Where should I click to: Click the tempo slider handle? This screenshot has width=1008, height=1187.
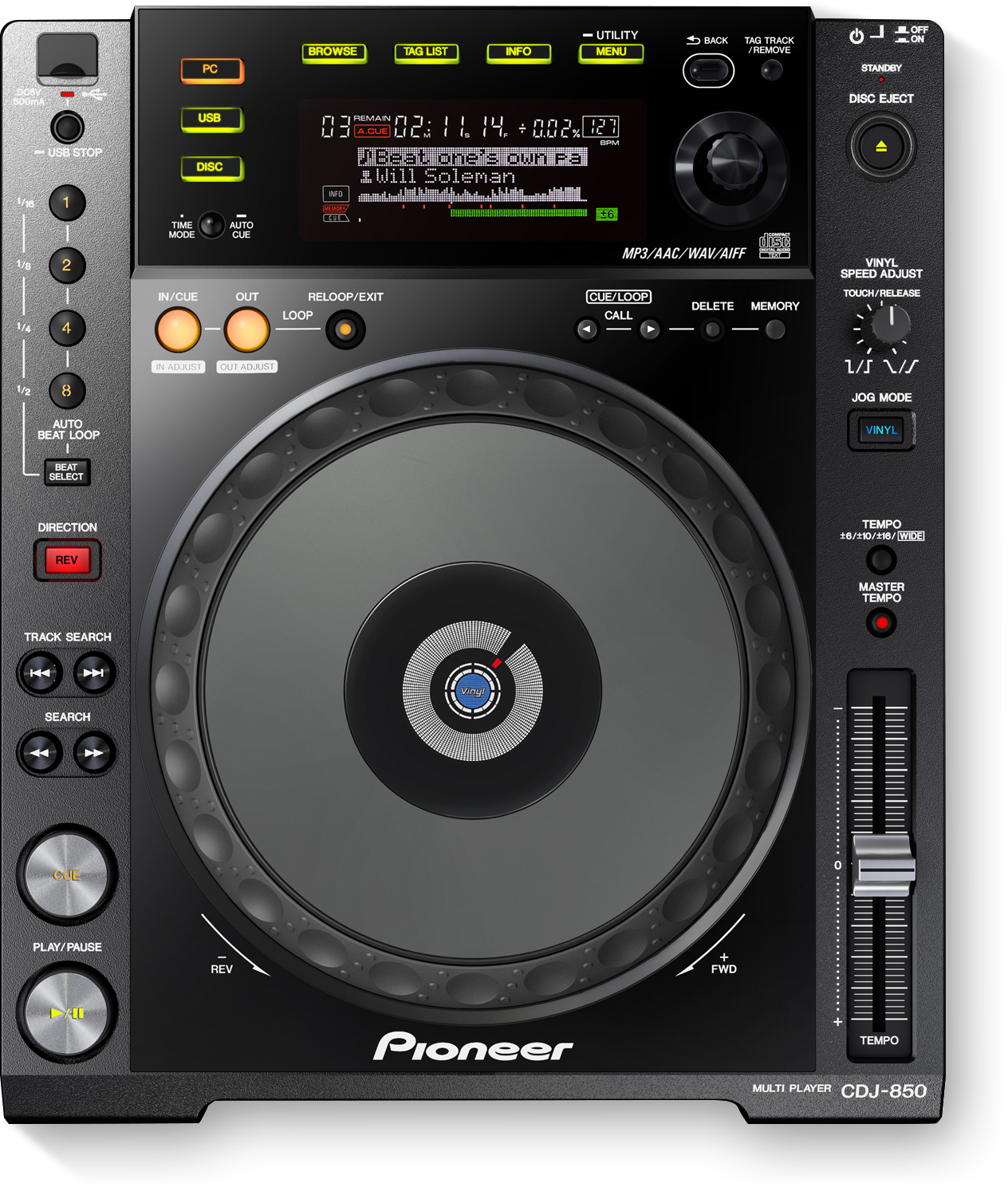point(883,866)
